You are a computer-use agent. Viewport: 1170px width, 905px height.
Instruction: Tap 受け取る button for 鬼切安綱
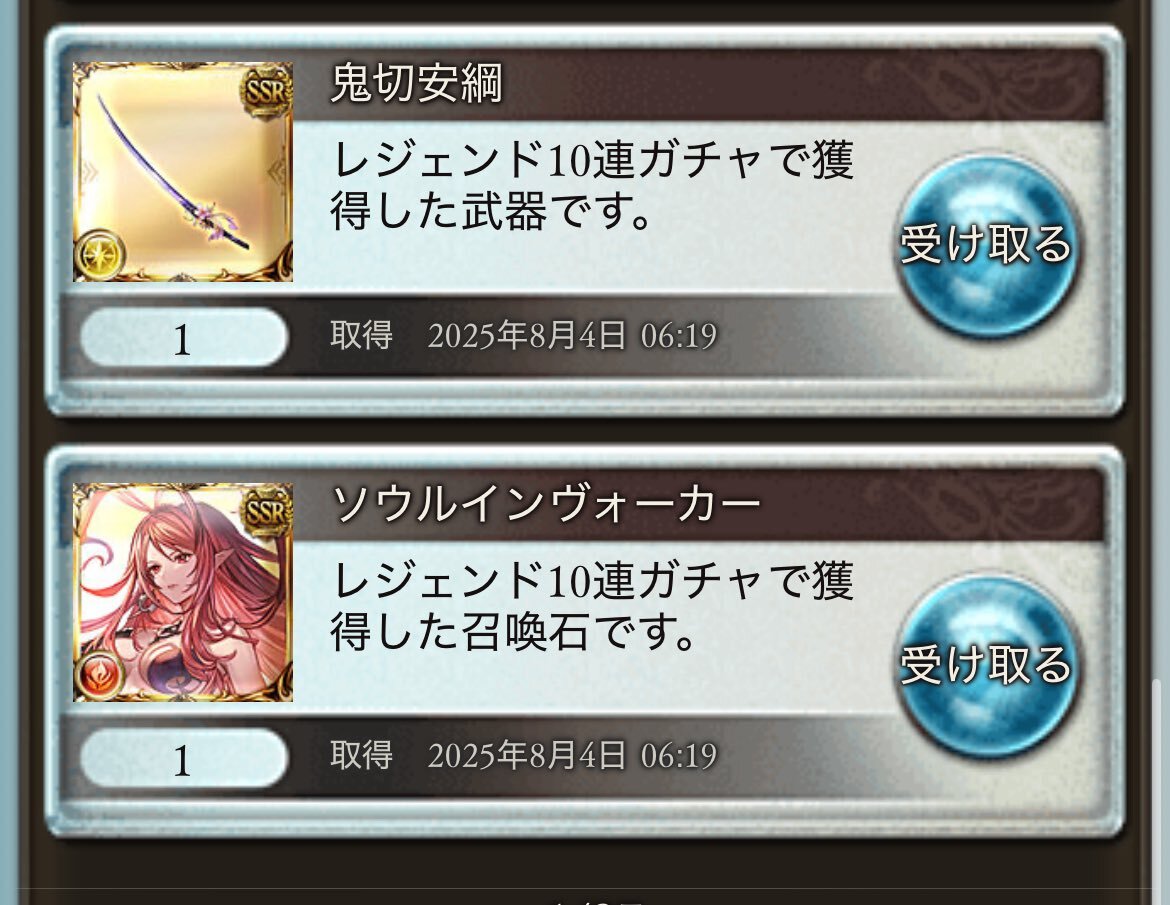(x=986, y=245)
